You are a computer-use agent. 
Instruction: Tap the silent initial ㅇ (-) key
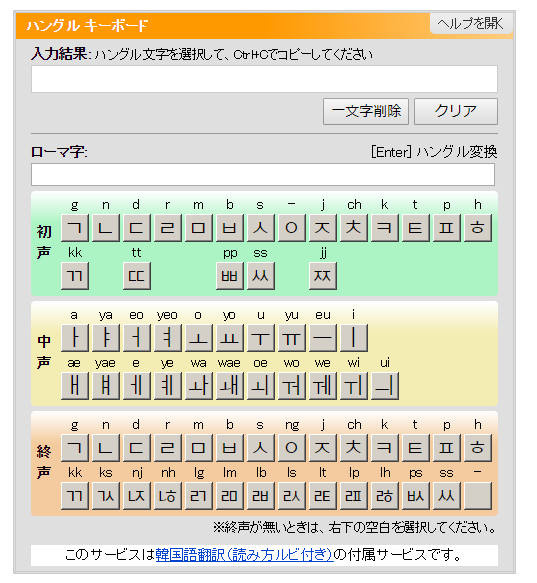pyautogui.click(x=292, y=228)
